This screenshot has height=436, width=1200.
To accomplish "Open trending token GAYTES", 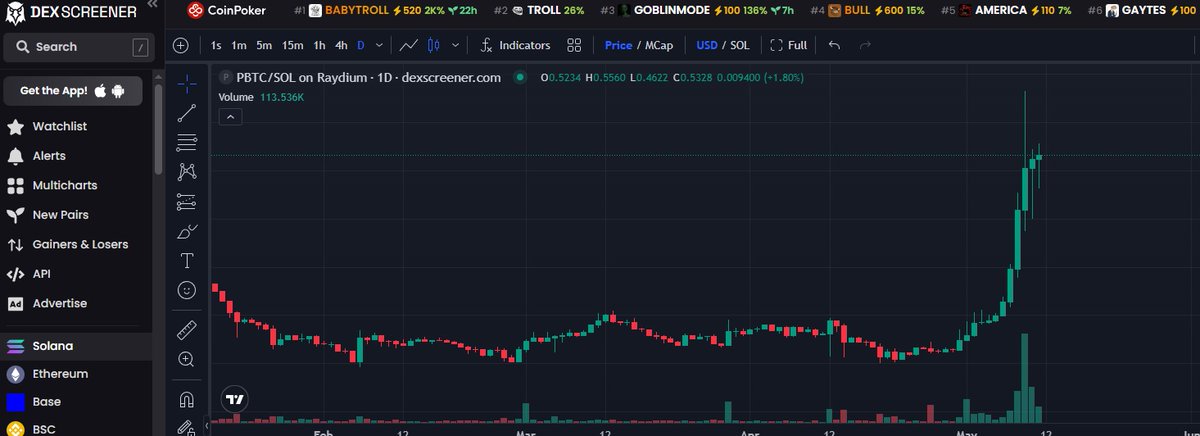I will (1140, 10).
